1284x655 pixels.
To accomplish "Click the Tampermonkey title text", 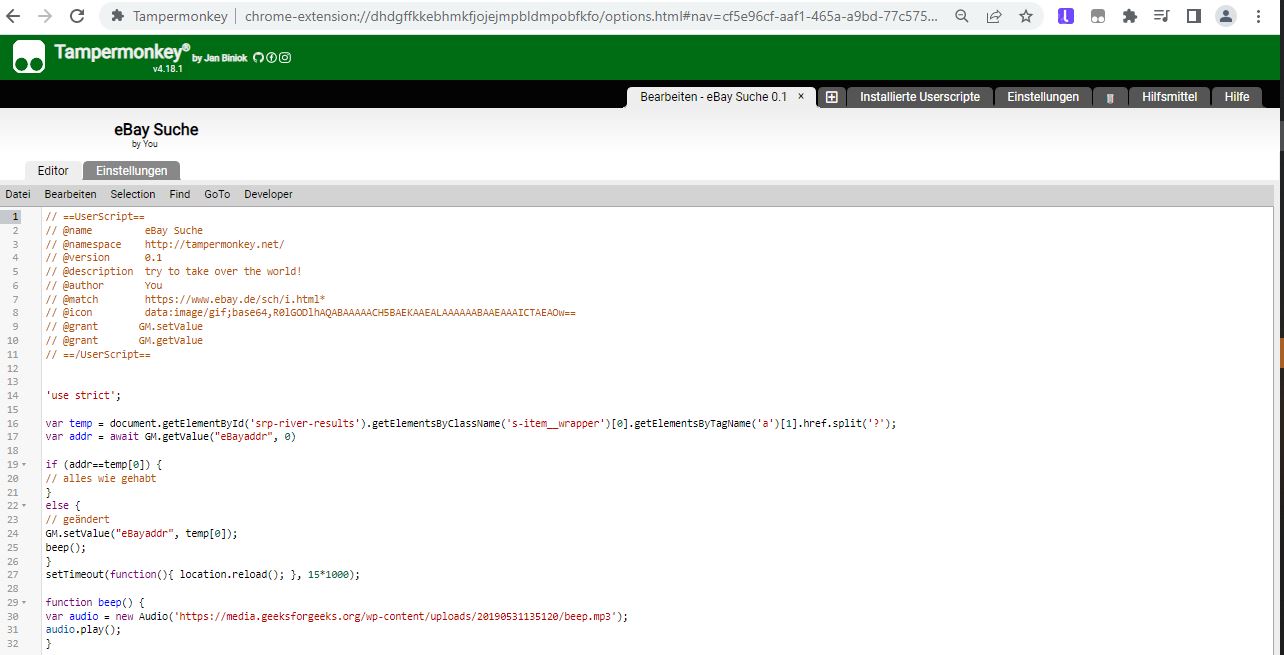I will (x=122, y=52).
